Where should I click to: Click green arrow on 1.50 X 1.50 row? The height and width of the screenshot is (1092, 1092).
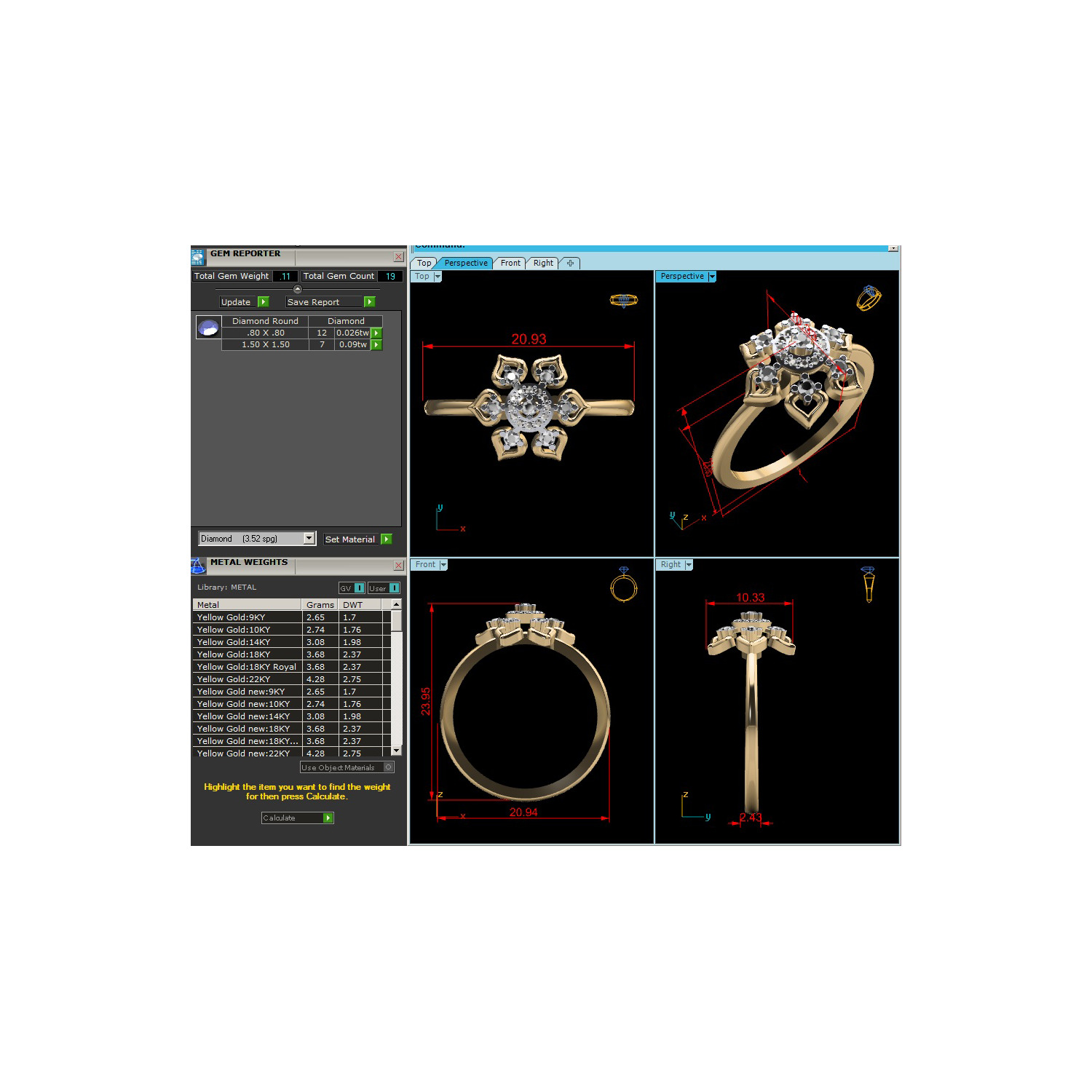(x=376, y=344)
